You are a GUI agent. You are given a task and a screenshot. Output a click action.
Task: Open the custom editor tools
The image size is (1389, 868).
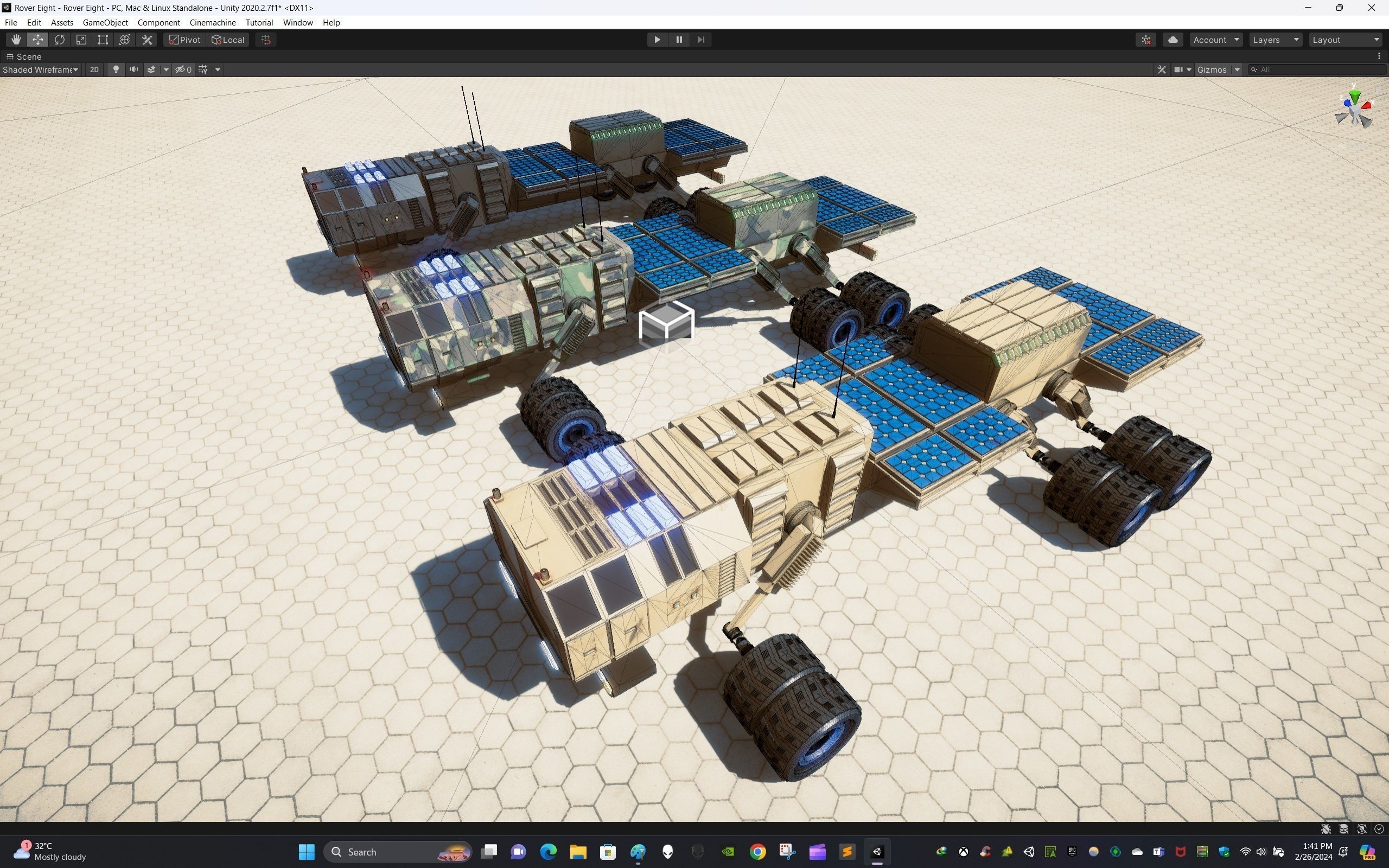[x=147, y=40]
